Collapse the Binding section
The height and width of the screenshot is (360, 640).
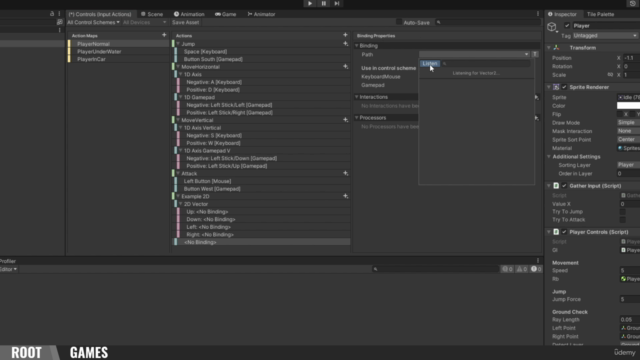(x=357, y=46)
